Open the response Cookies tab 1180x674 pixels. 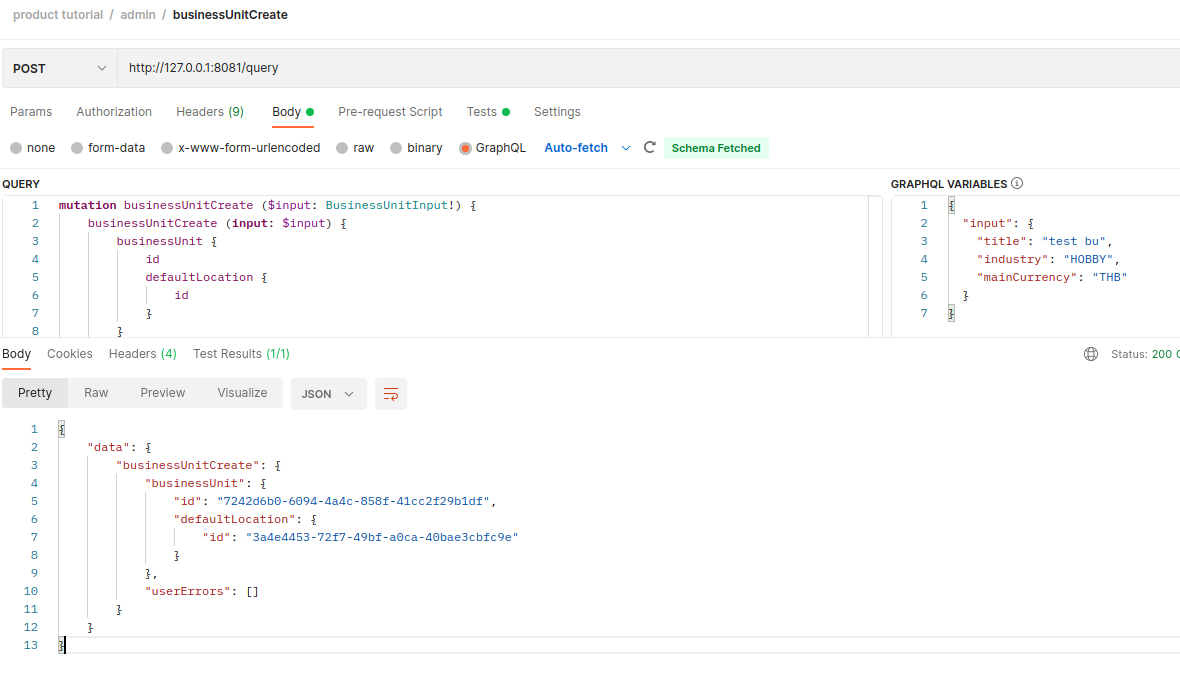(70, 354)
